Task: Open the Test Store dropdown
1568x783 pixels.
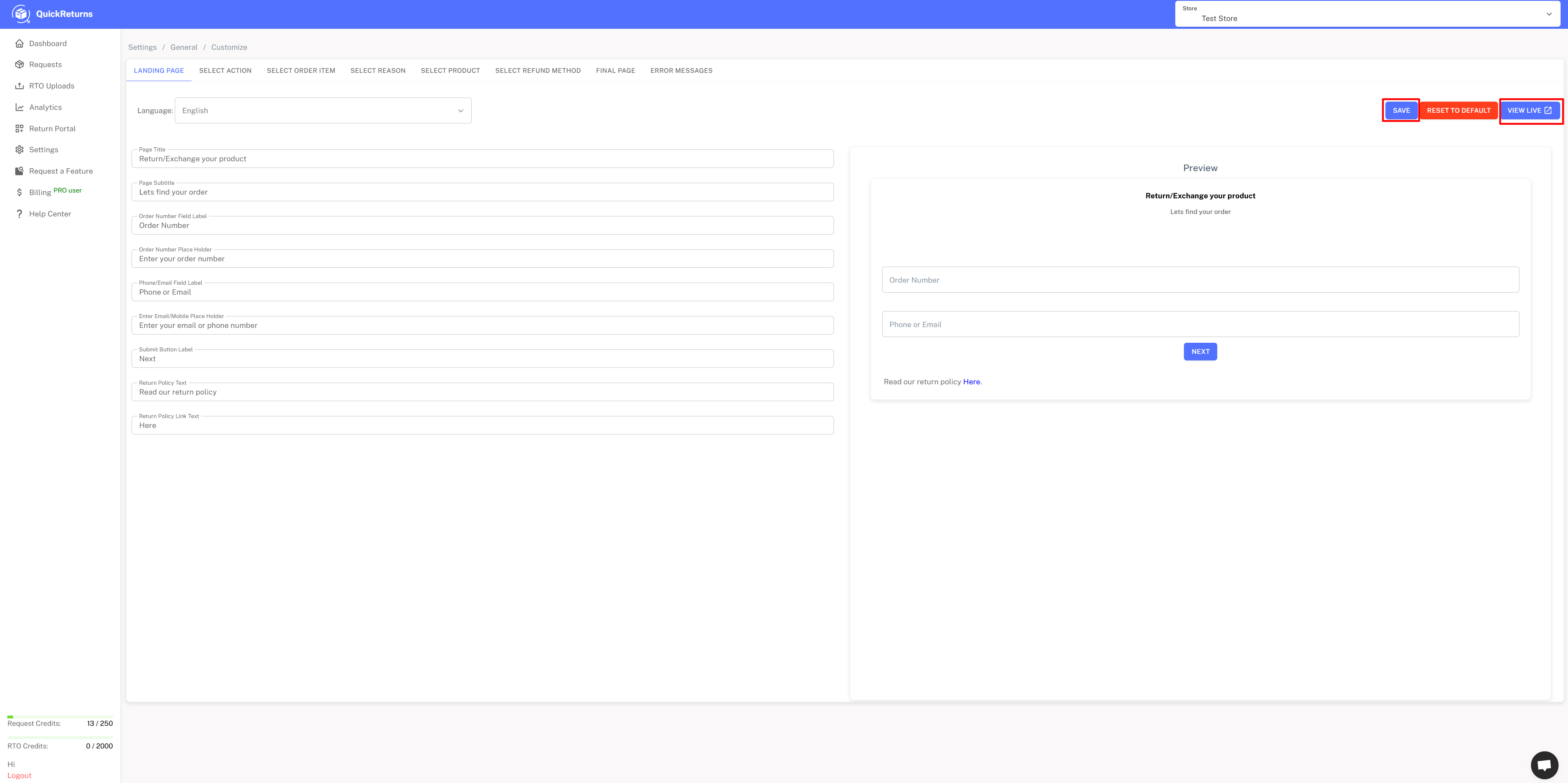Action: 1367,14
